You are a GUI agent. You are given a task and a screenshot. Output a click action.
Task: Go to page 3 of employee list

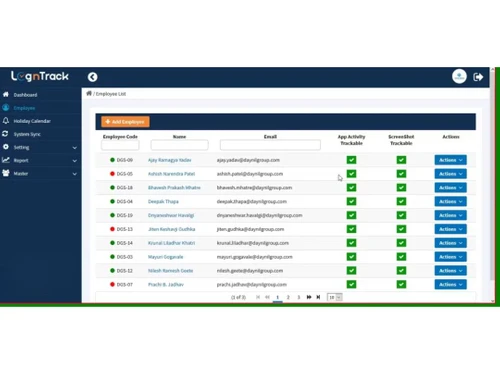(299, 297)
